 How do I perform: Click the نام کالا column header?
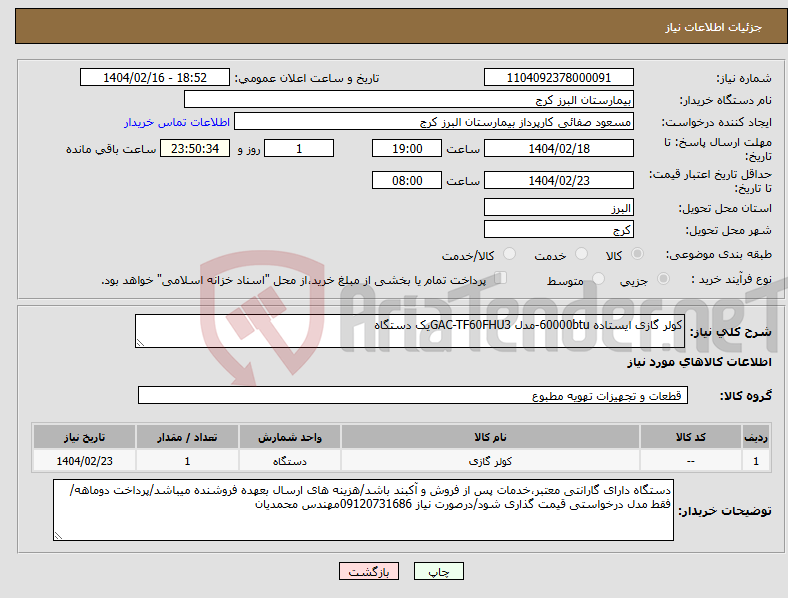(490, 437)
